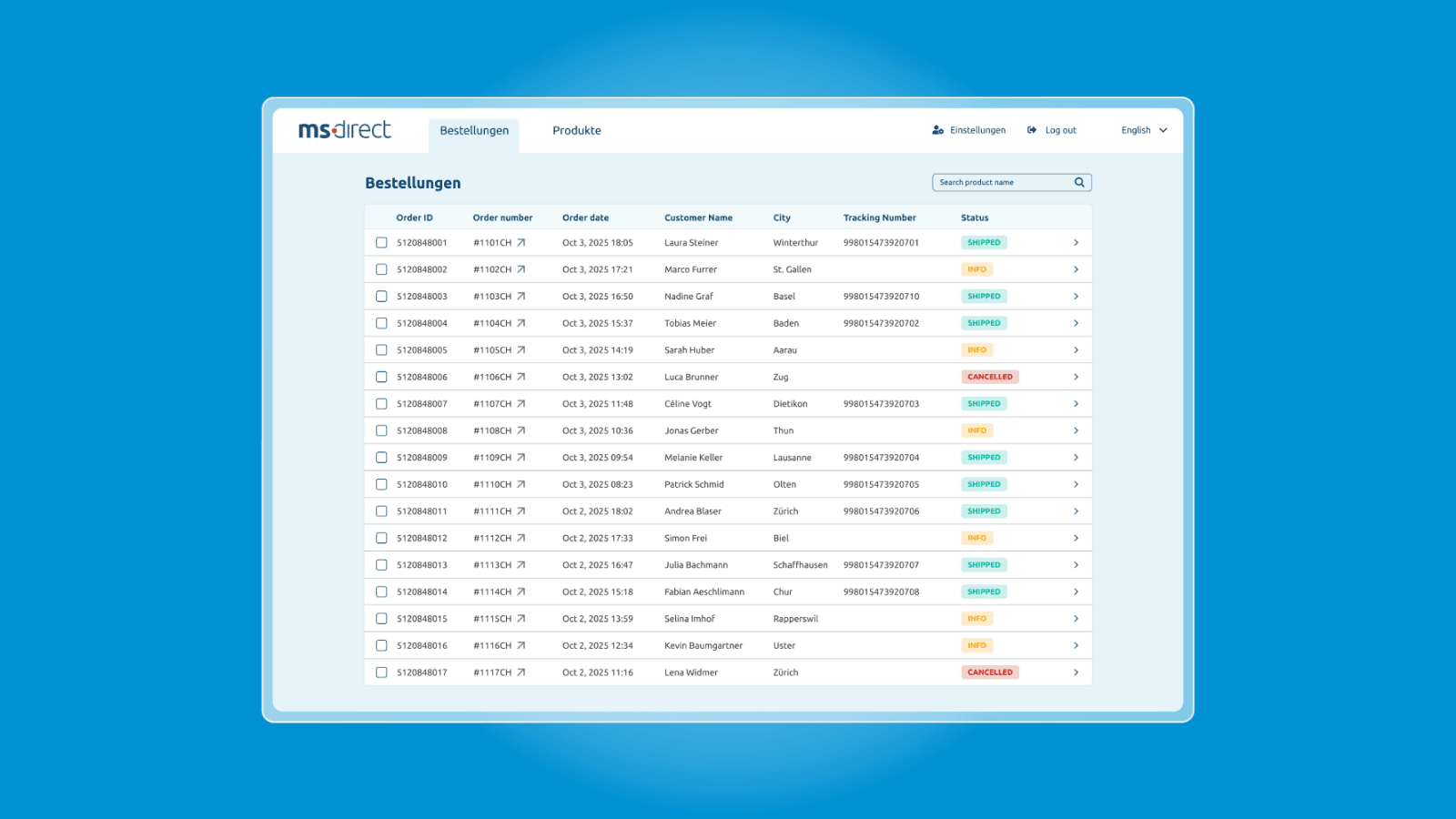Expand Sarah Huber's row with the chevron
Viewport: 1456px width, 819px height.
1076,350
